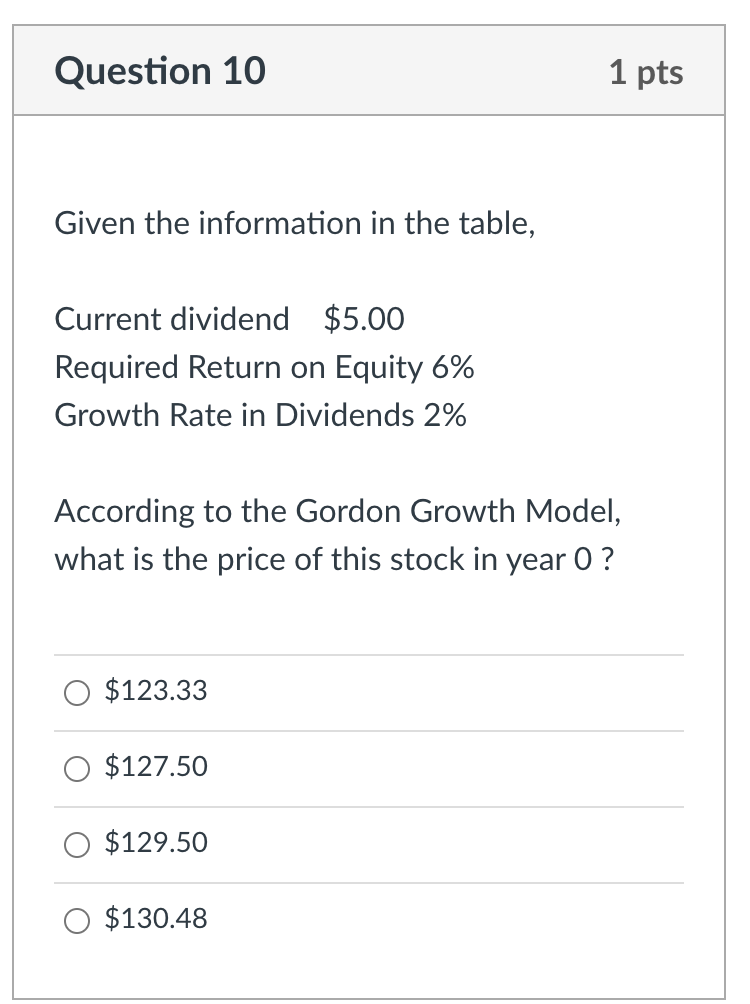Viewport: 750px width, 1004px height.
Task: Click the $123.33 answer label text
Action: (x=156, y=690)
